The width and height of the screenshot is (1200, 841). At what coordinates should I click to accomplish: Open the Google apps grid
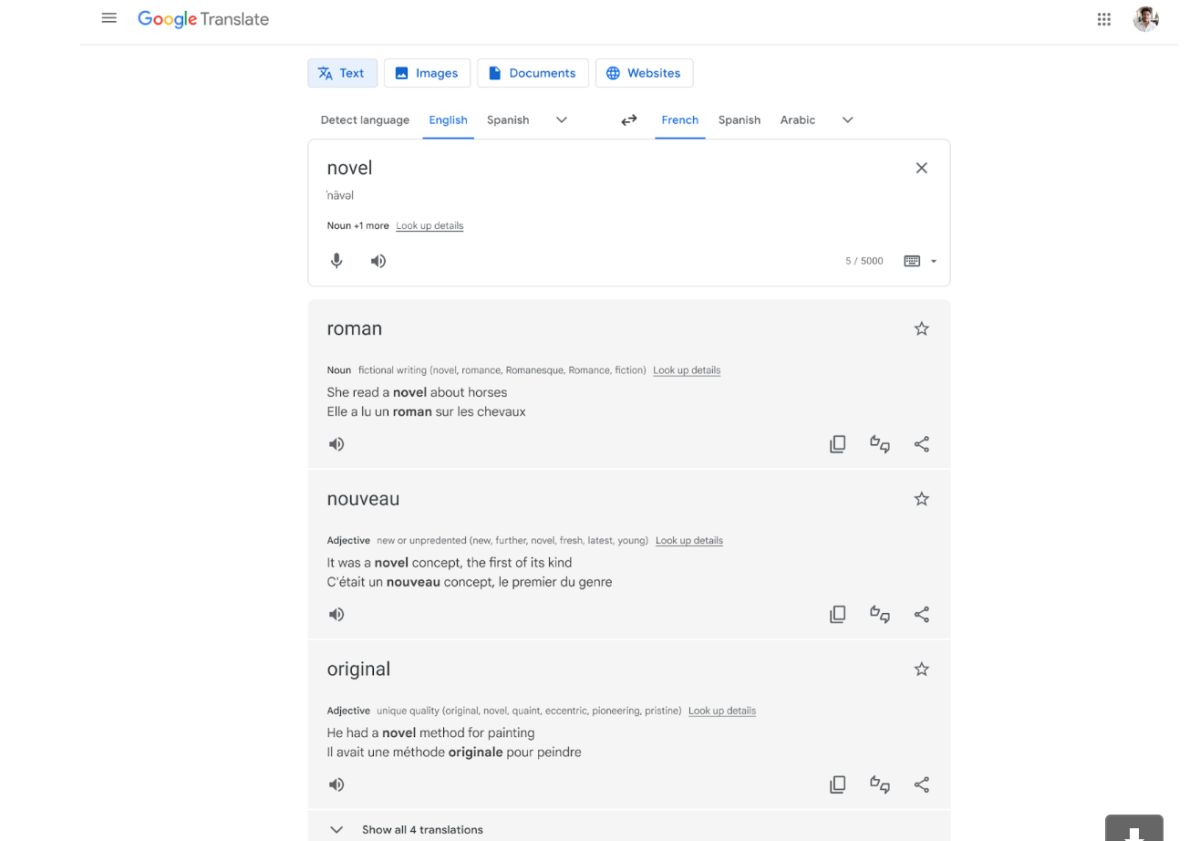tap(1103, 18)
